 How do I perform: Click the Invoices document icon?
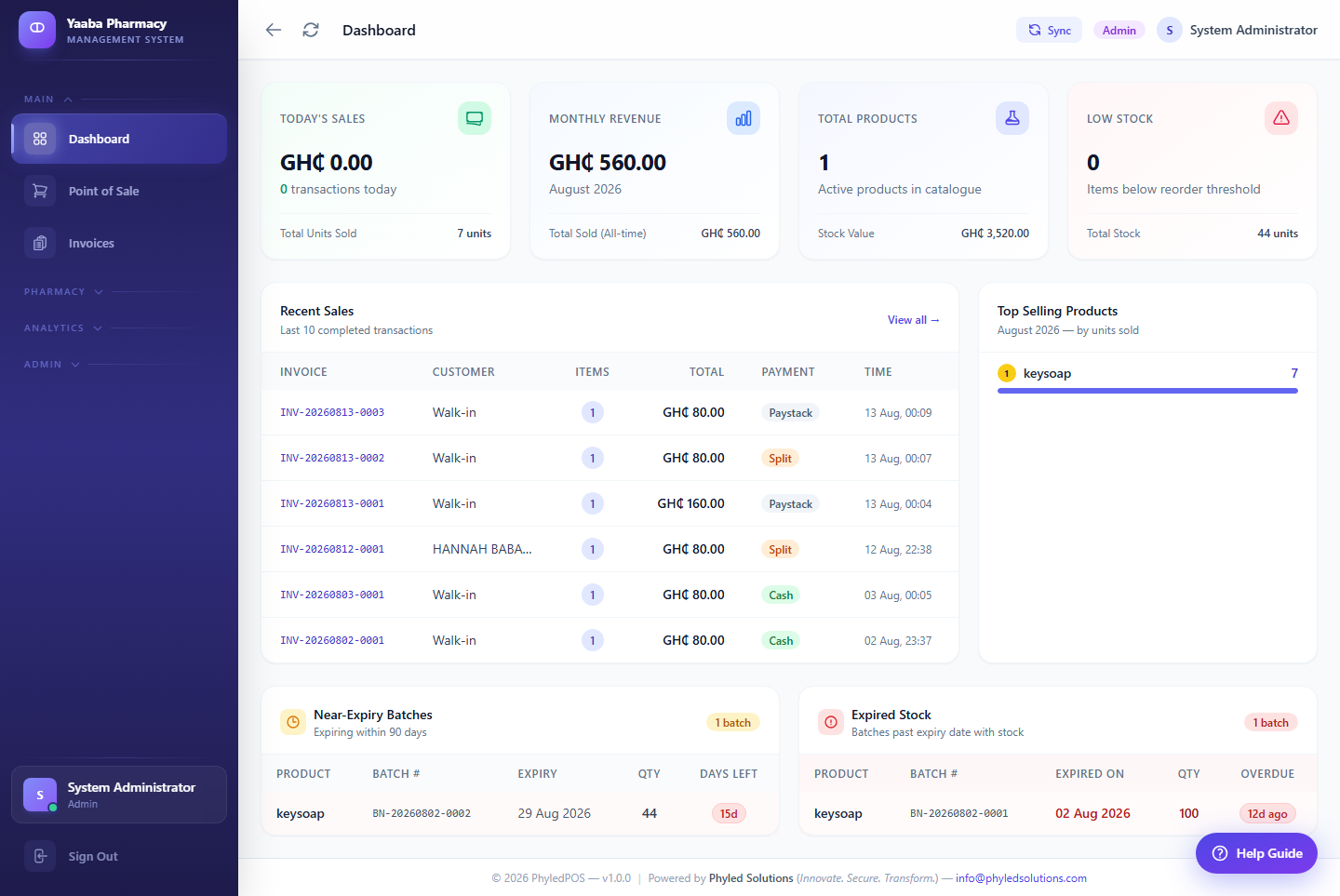point(40,243)
